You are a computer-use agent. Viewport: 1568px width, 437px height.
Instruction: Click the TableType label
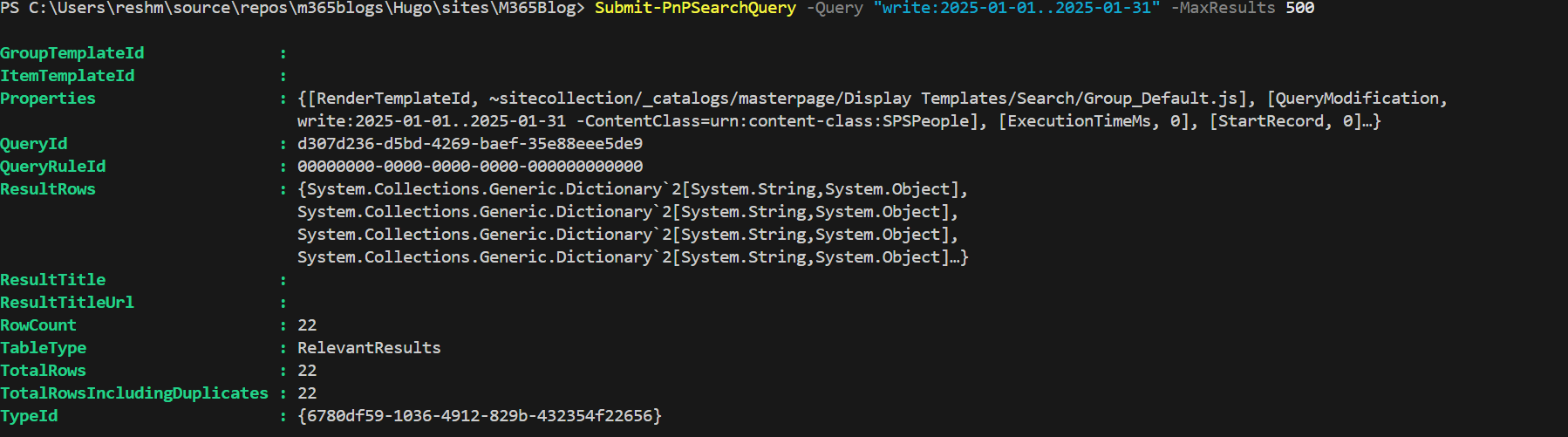[x=44, y=348]
